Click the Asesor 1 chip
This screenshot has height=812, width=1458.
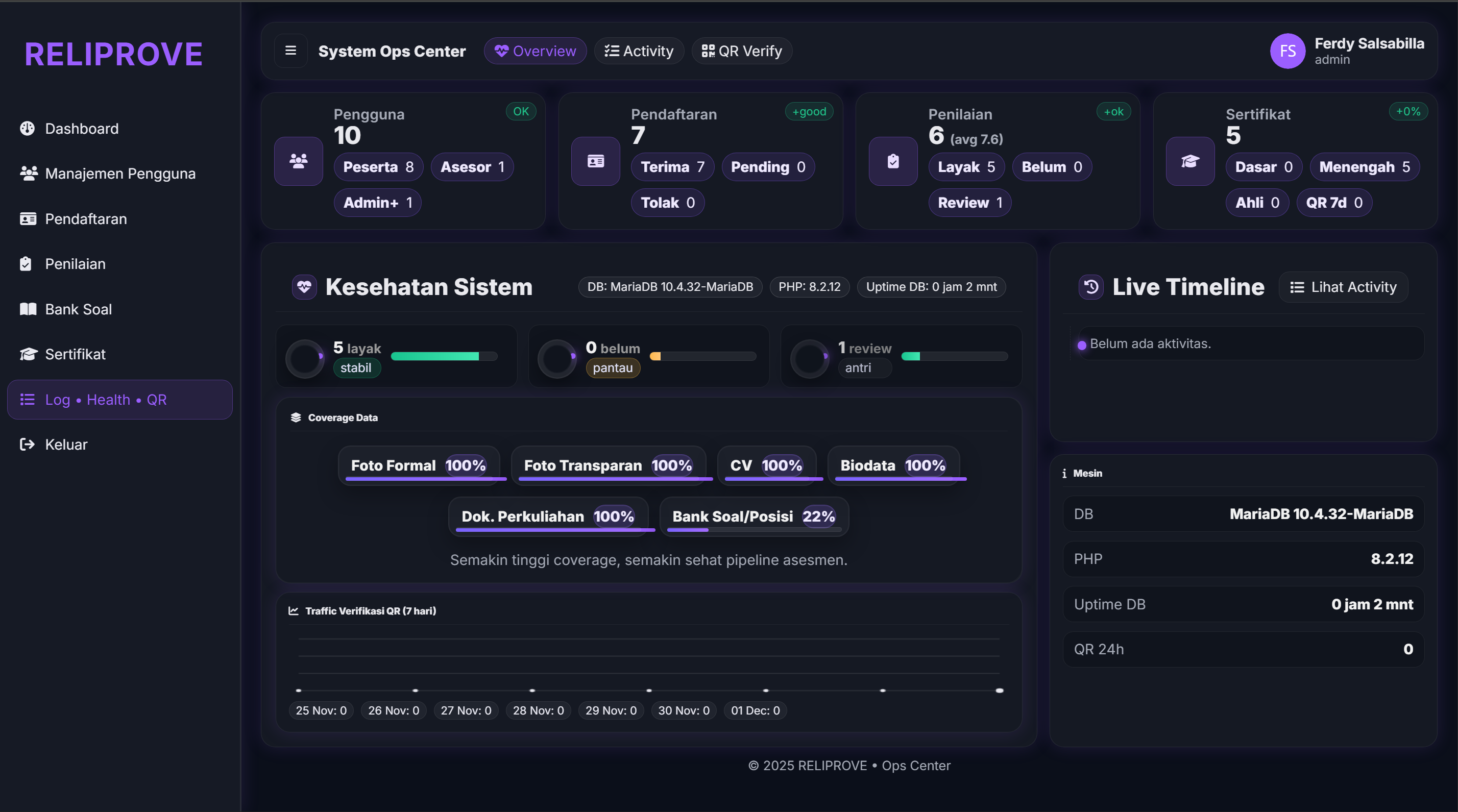pos(472,167)
